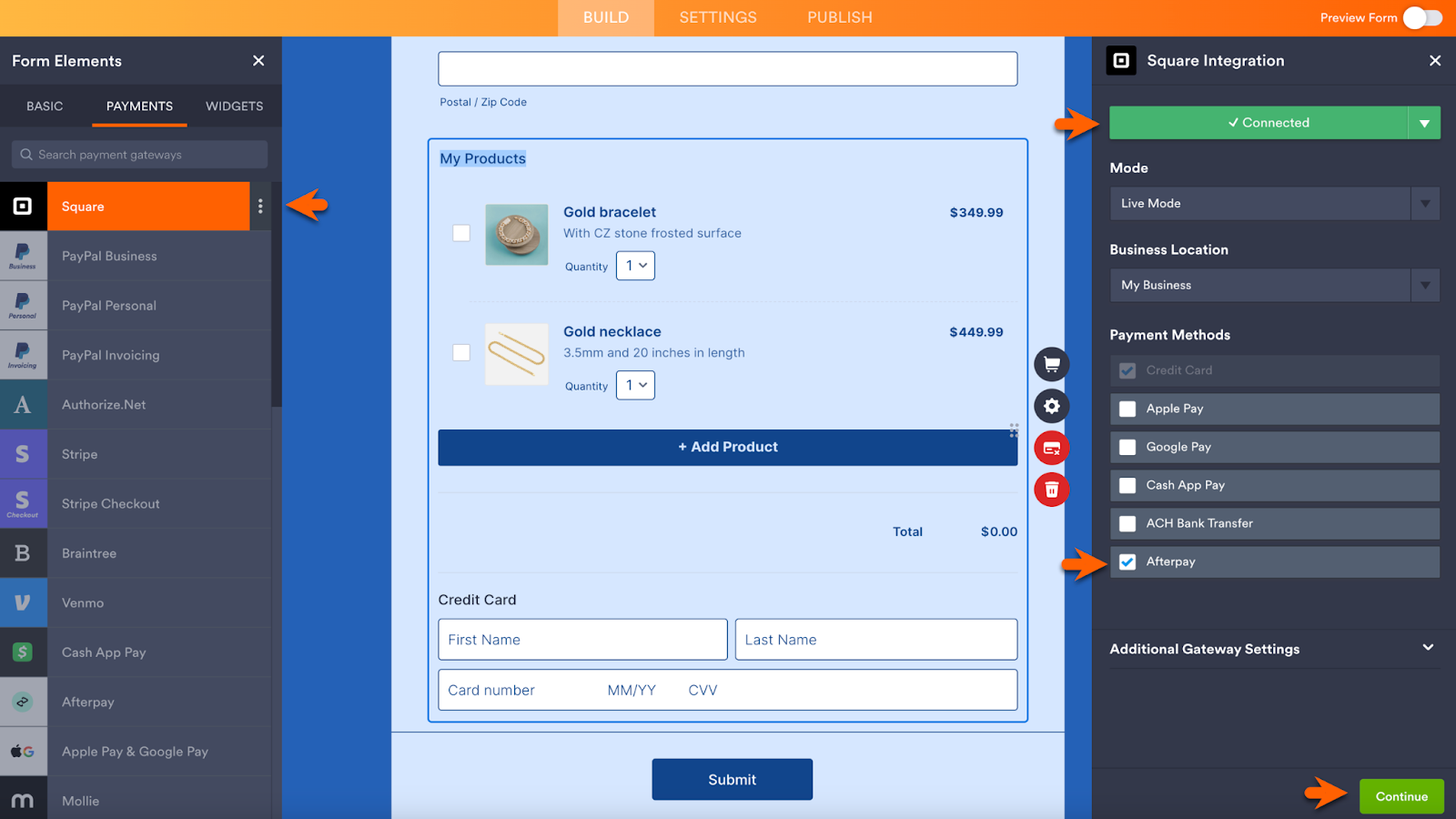Viewport: 1456px width, 819px height.
Task: Click the red trash delete icon
Action: click(1052, 490)
